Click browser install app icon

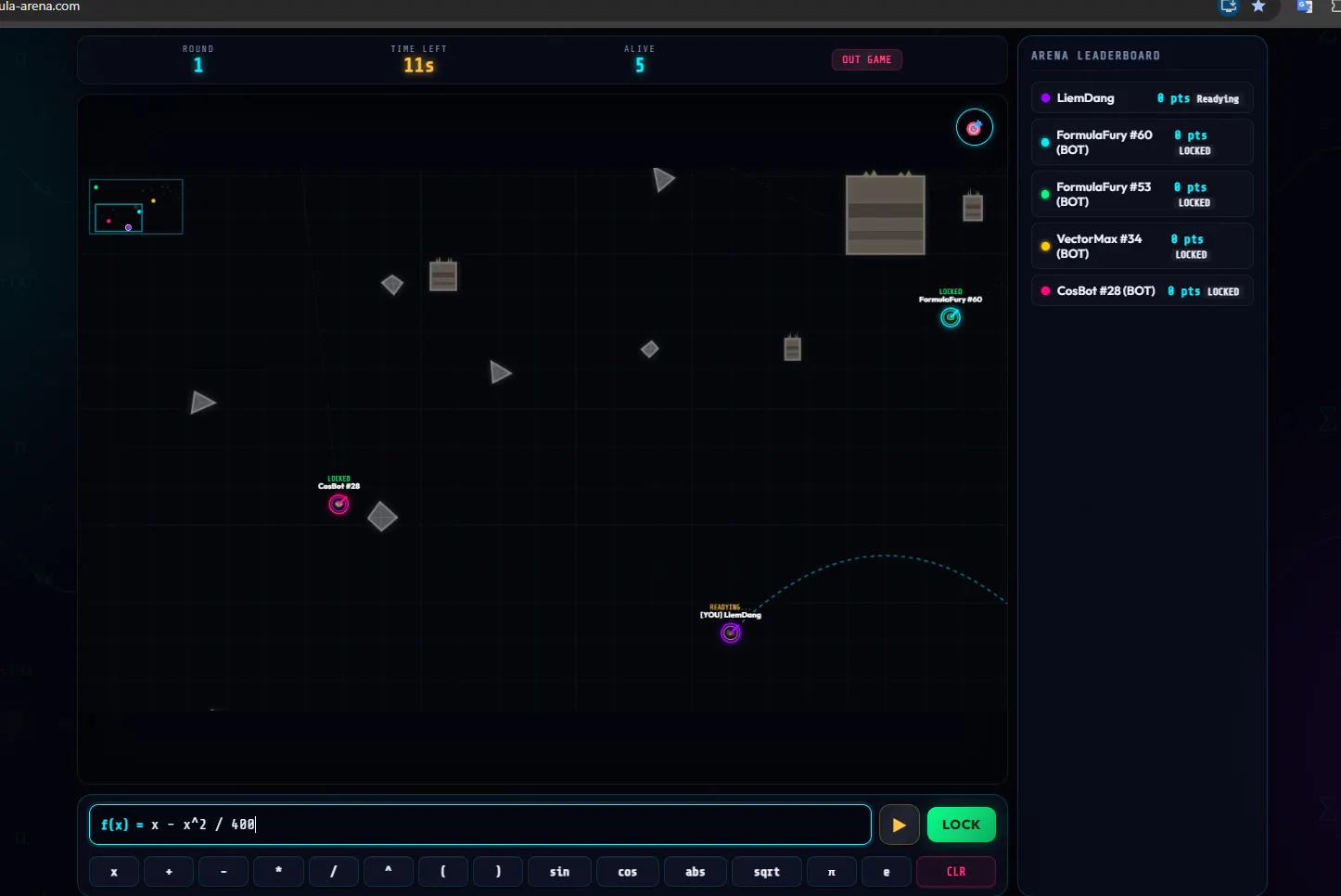(1229, 6)
